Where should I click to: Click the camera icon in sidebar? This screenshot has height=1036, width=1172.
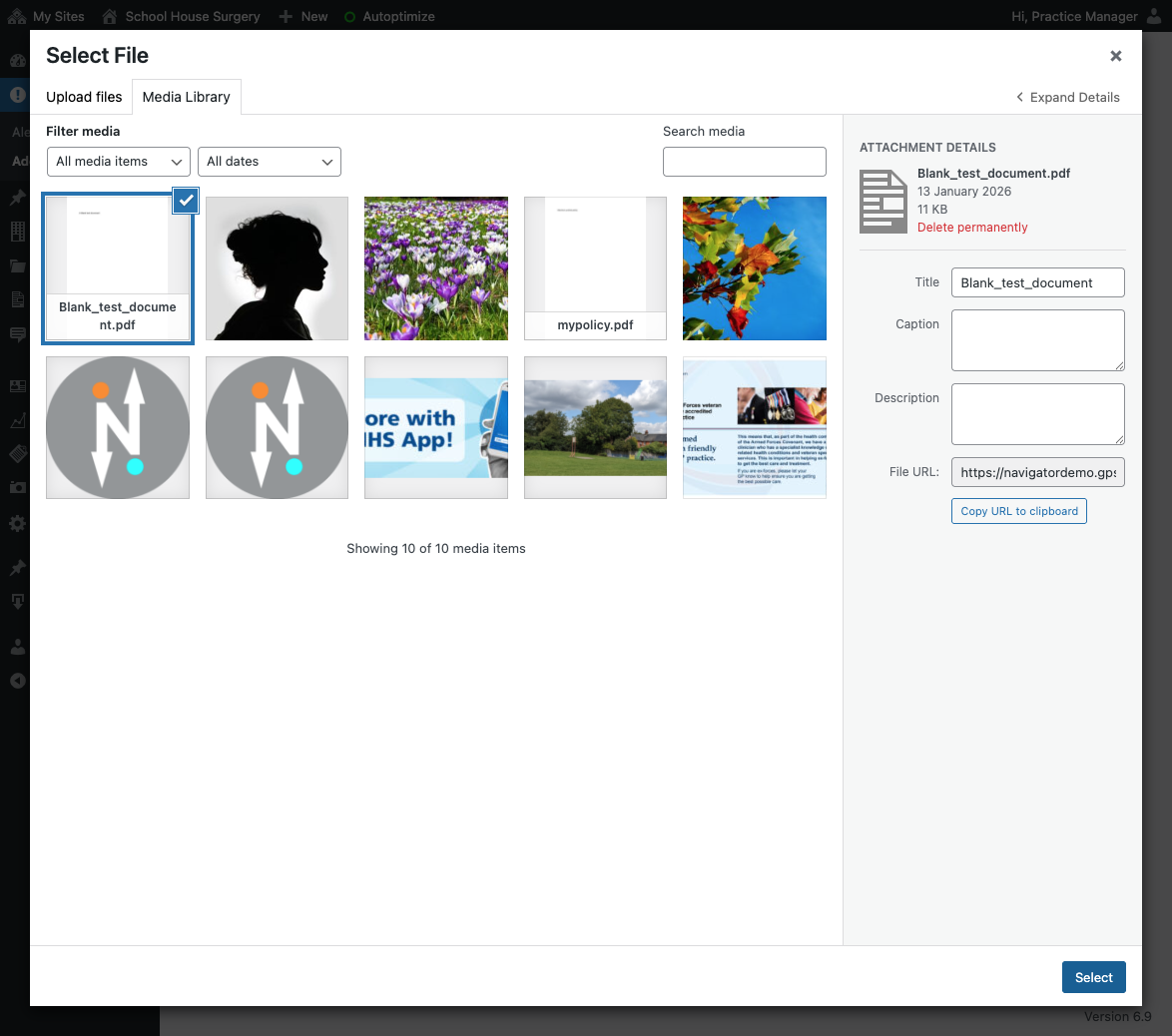(18, 487)
